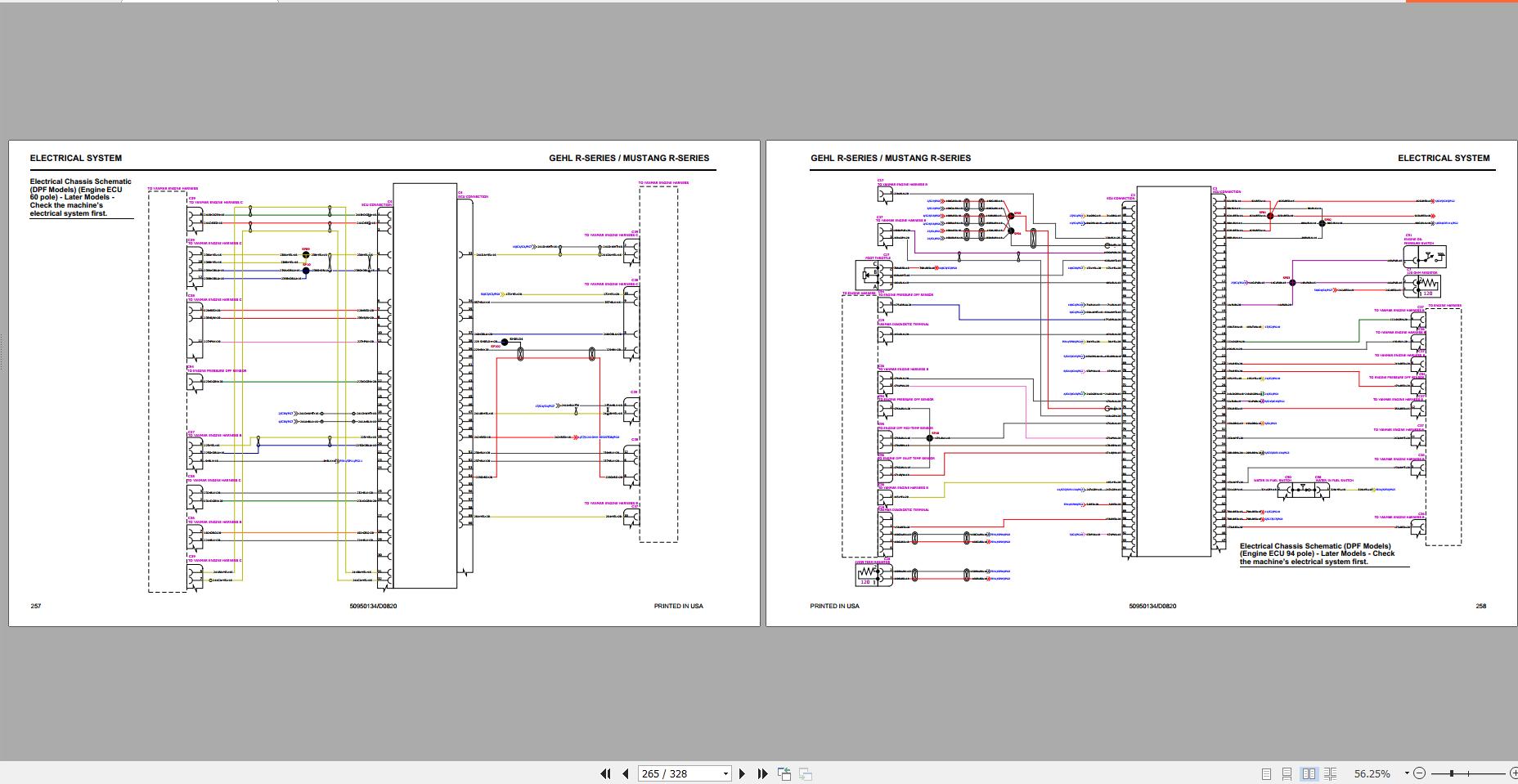Image resolution: width=1518 pixels, height=784 pixels.
Task: Click the zoom in plus icon
Action: 1513,773
